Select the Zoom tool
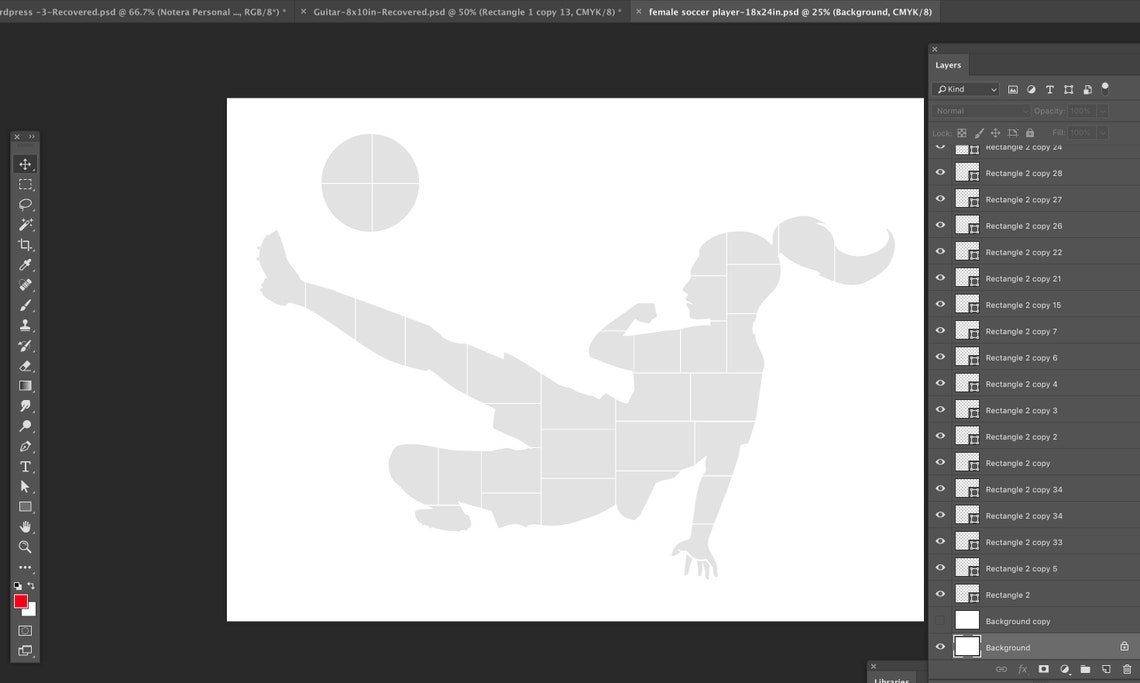 pos(25,547)
